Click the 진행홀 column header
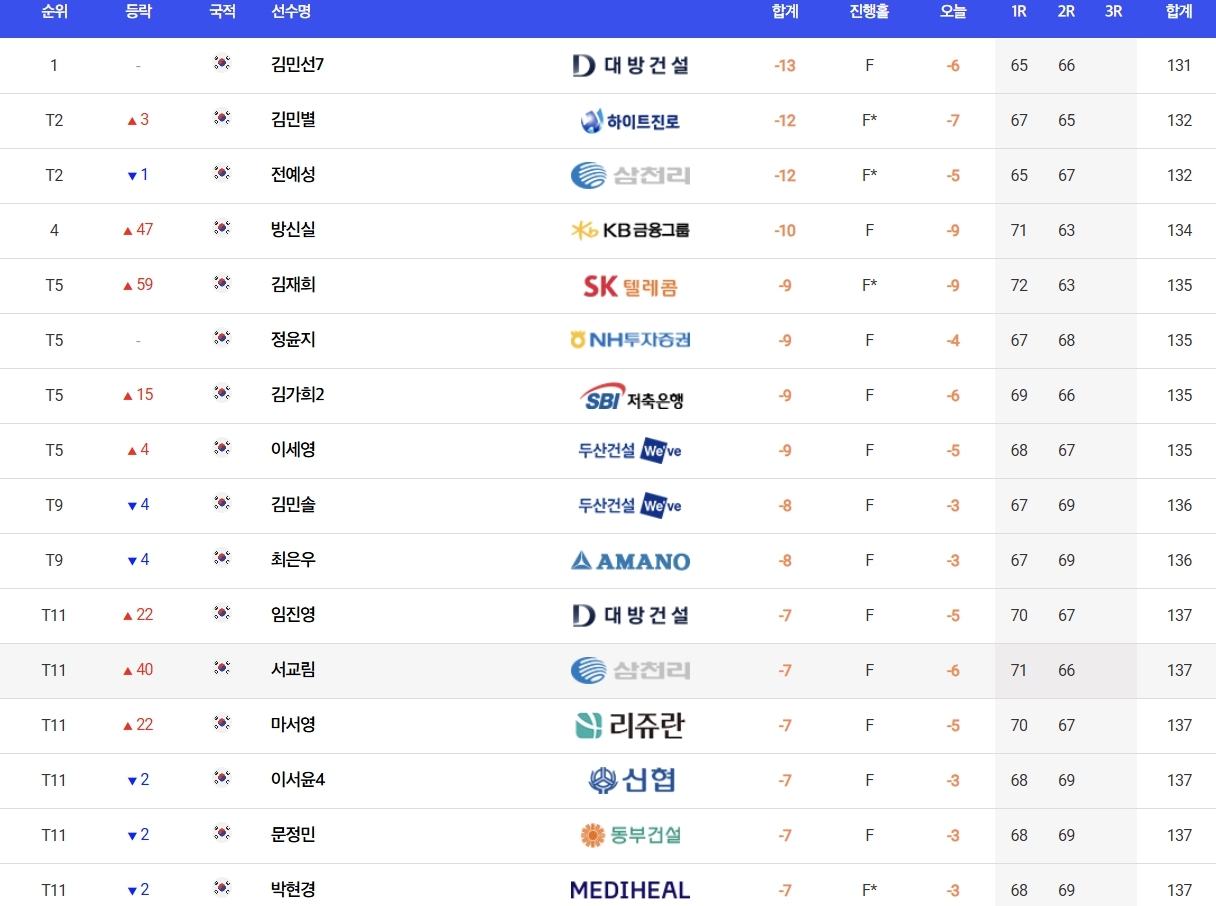Screen dimensions: 1216x906 (x=869, y=12)
